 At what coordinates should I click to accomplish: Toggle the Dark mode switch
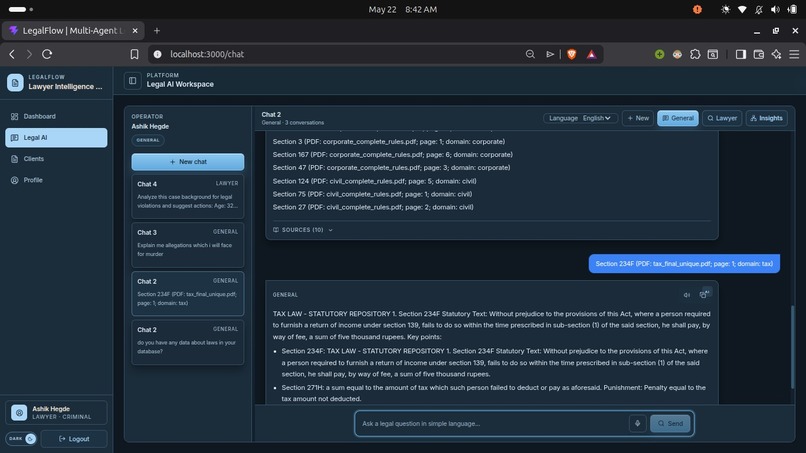pos(21,439)
